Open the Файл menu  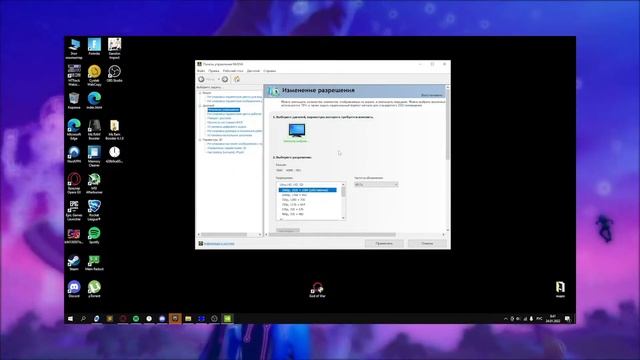tap(201, 71)
